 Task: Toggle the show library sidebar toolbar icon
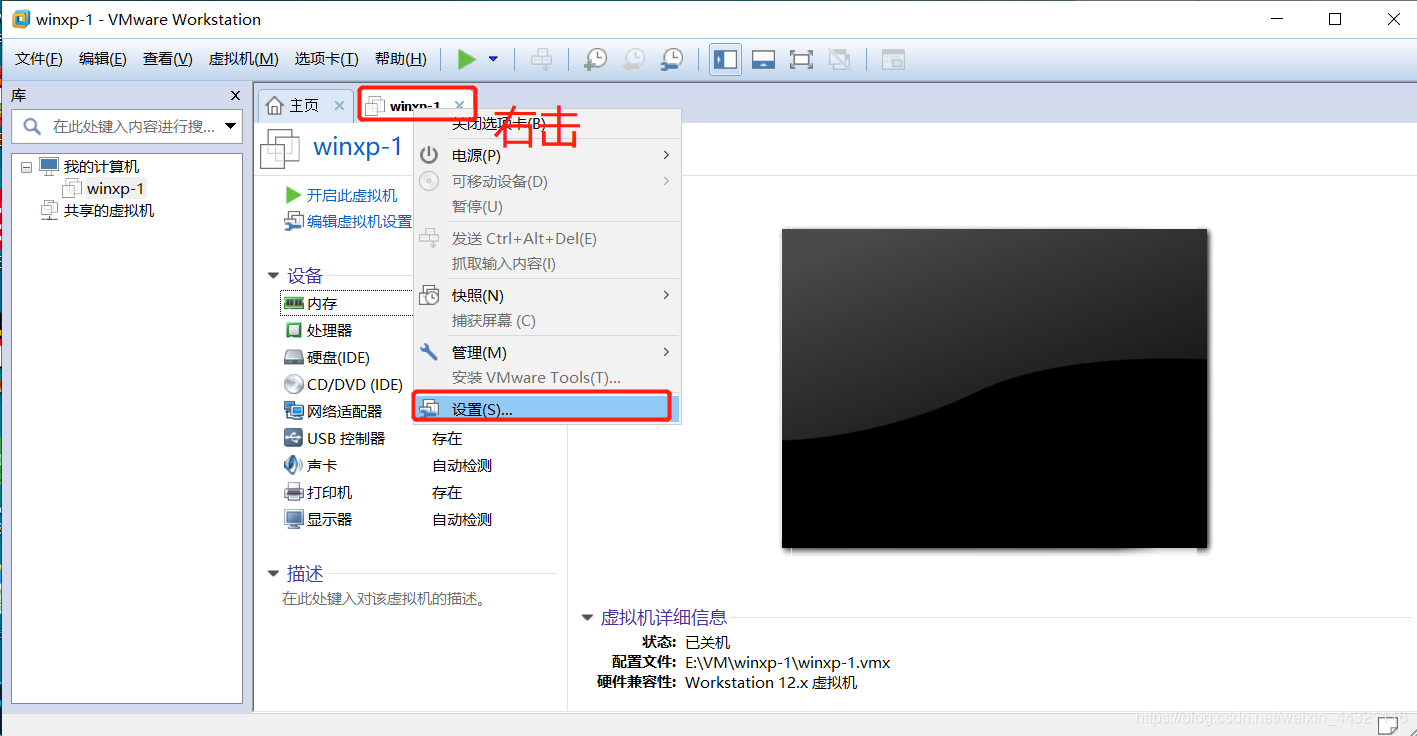pos(725,59)
